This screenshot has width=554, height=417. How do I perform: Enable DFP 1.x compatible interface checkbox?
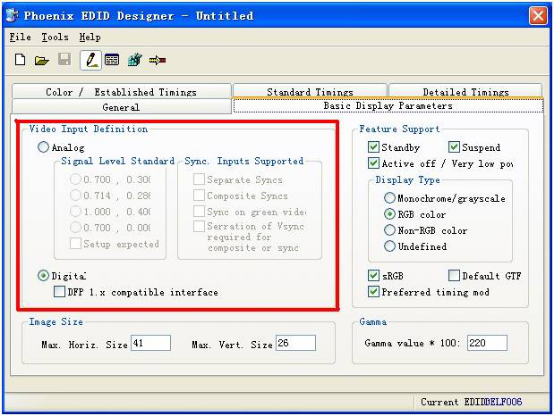59,292
